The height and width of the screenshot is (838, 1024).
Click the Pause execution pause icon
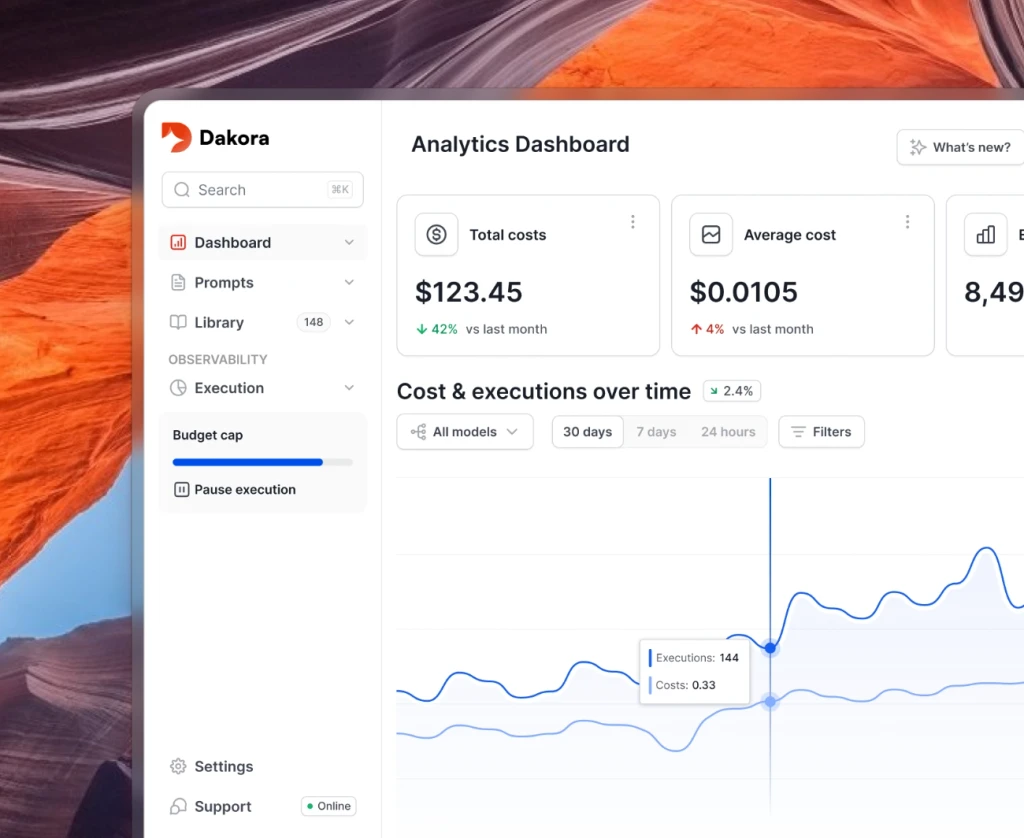tap(182, 489)
